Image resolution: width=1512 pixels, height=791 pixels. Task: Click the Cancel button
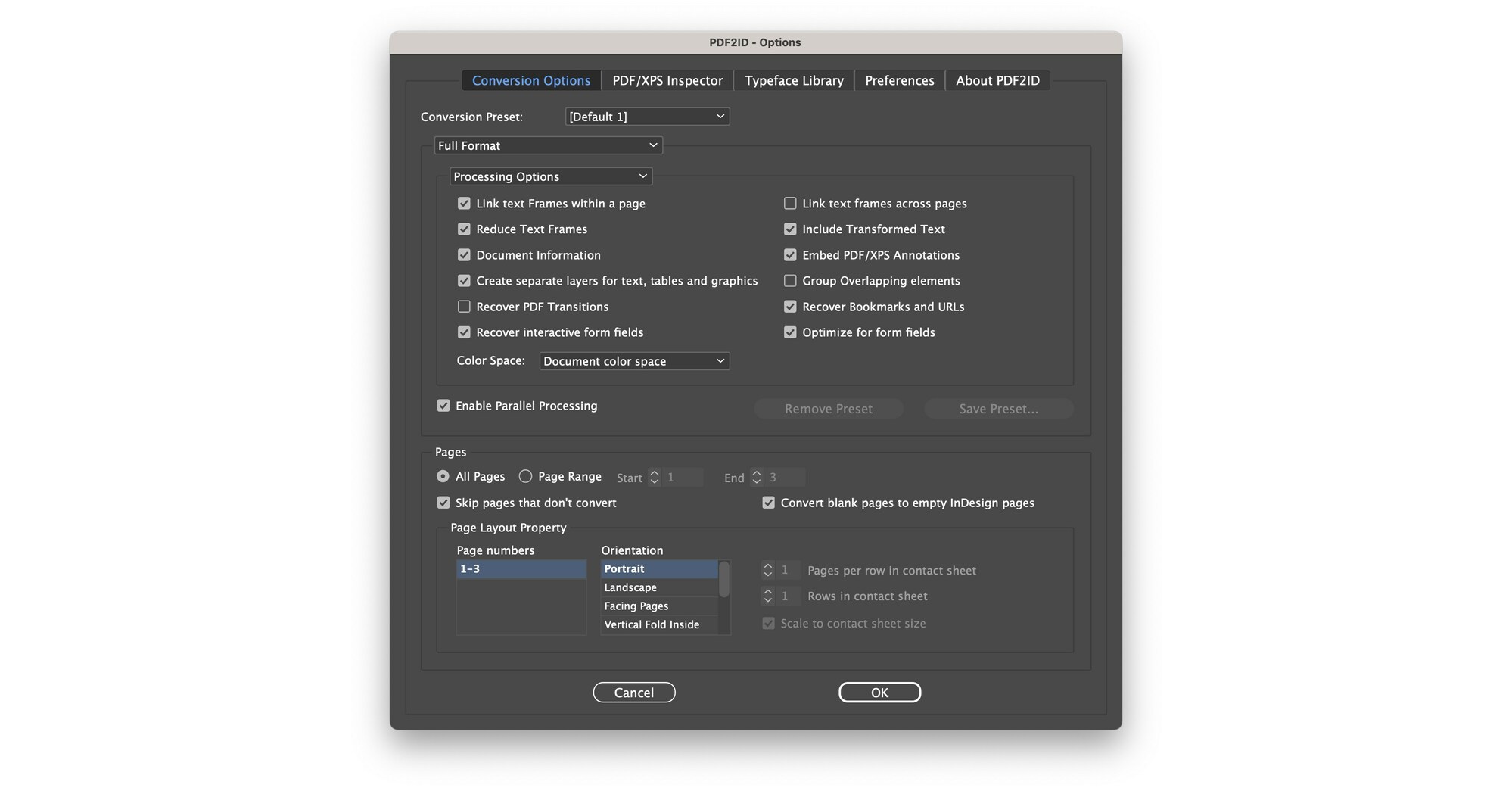634,692
